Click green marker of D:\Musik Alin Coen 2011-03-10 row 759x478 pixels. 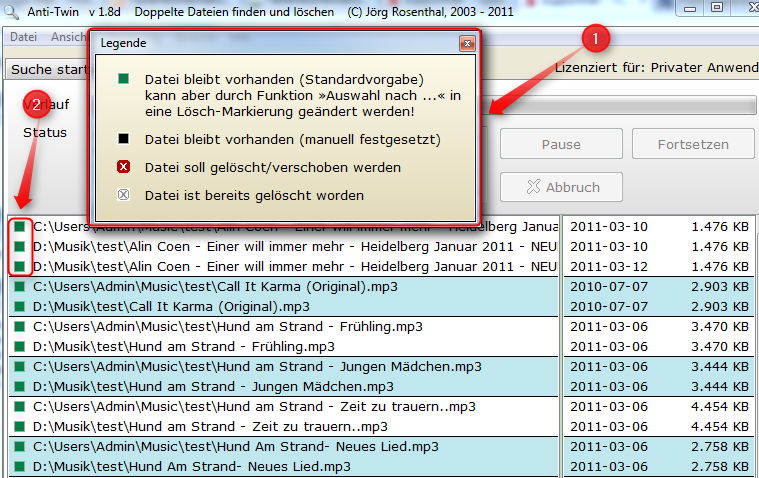click(x=19, y=247)
